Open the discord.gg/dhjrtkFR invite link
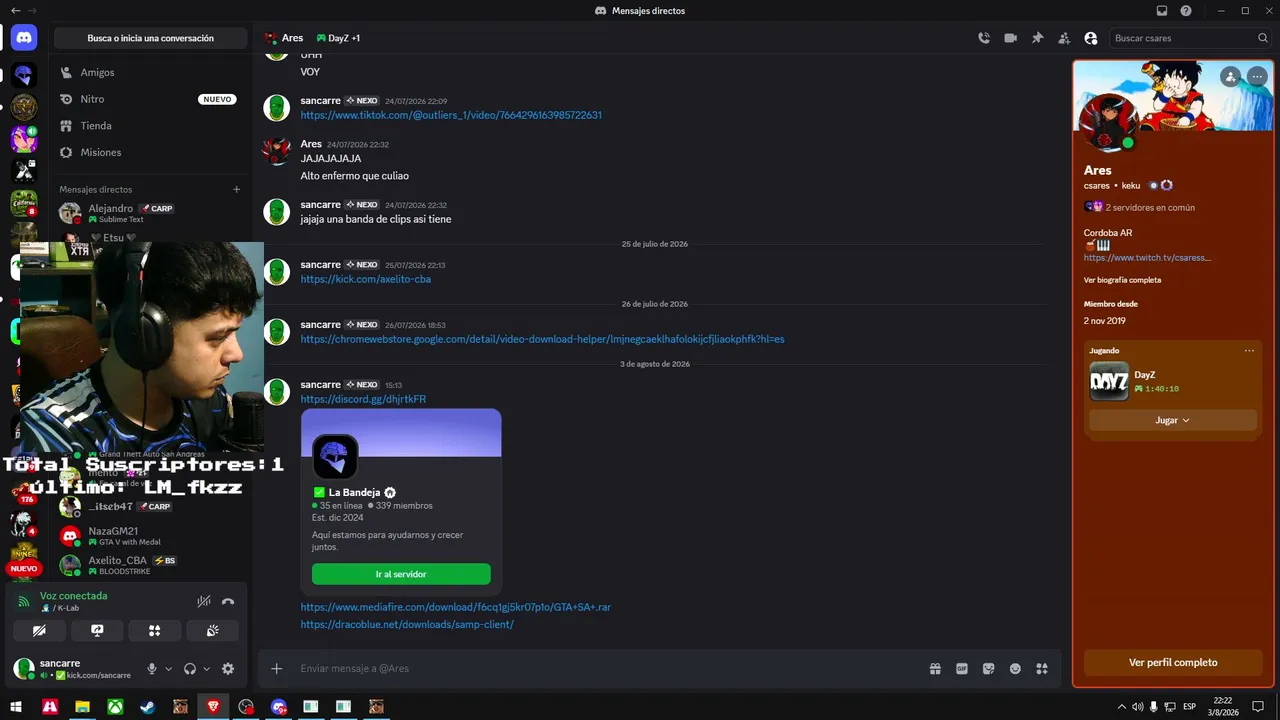Image resolution: width=1280 pixels, height=720 pixels. 363,399
